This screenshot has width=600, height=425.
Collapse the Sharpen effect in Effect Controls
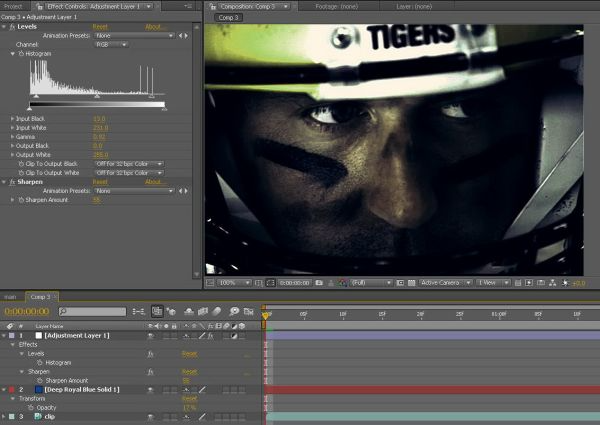coord(4,182)
